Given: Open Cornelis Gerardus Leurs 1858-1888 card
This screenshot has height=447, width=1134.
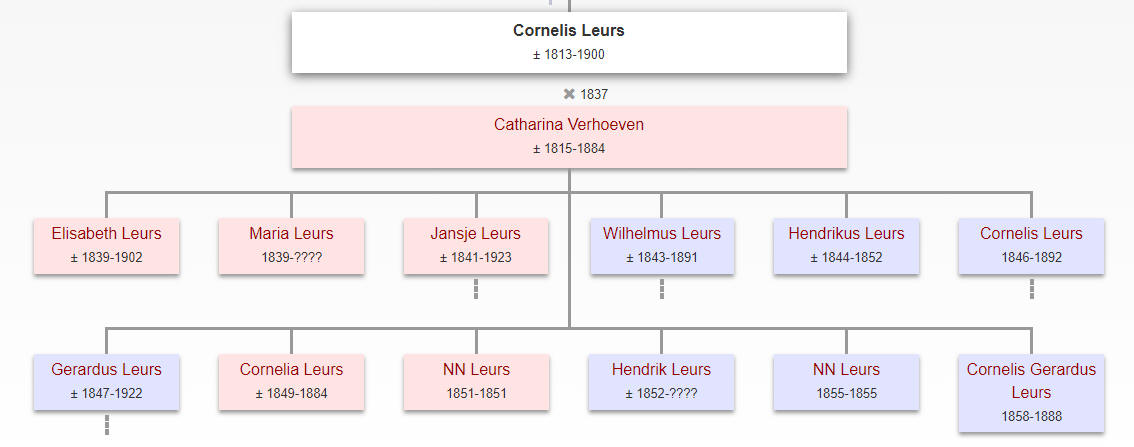Looking at the screenshot, I should click(1031, 393).
